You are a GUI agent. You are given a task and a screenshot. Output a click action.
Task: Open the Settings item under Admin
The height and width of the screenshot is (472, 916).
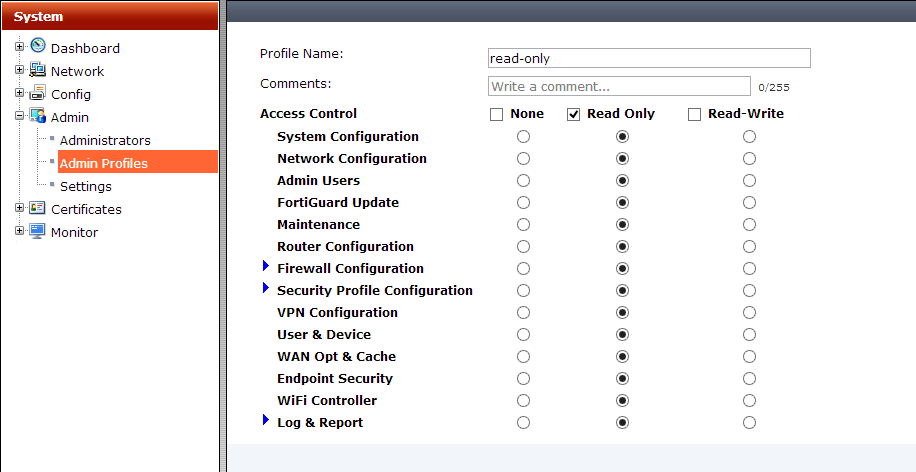86,186
